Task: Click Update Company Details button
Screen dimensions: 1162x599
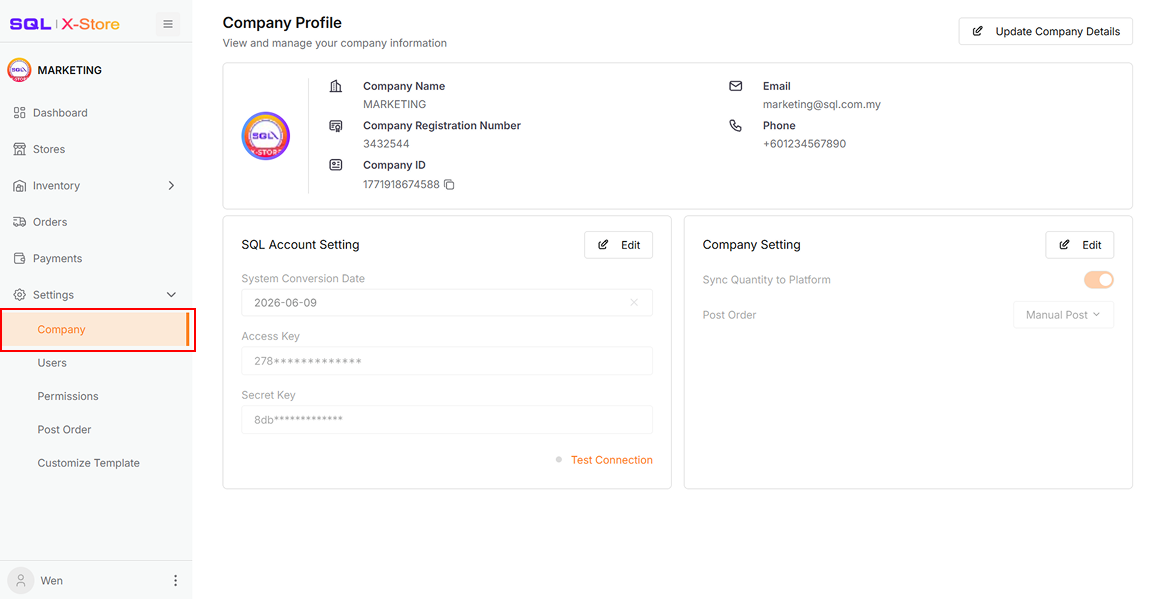Action: pyautogui.click(x=1046, y=31)
